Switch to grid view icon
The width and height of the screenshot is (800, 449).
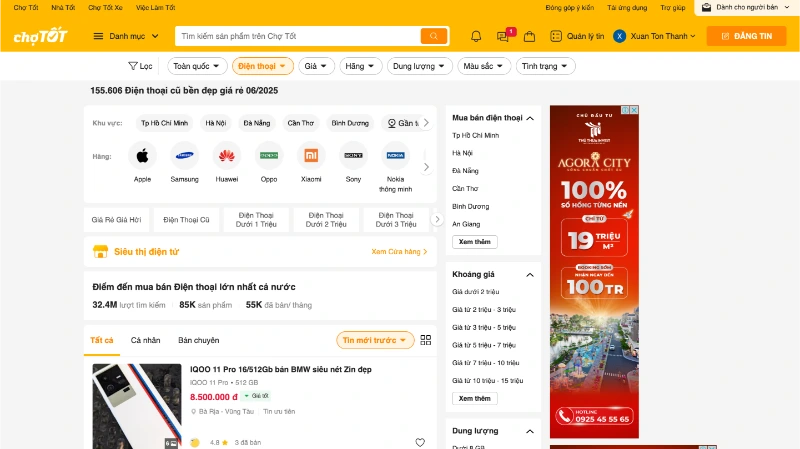pos(426,340)
